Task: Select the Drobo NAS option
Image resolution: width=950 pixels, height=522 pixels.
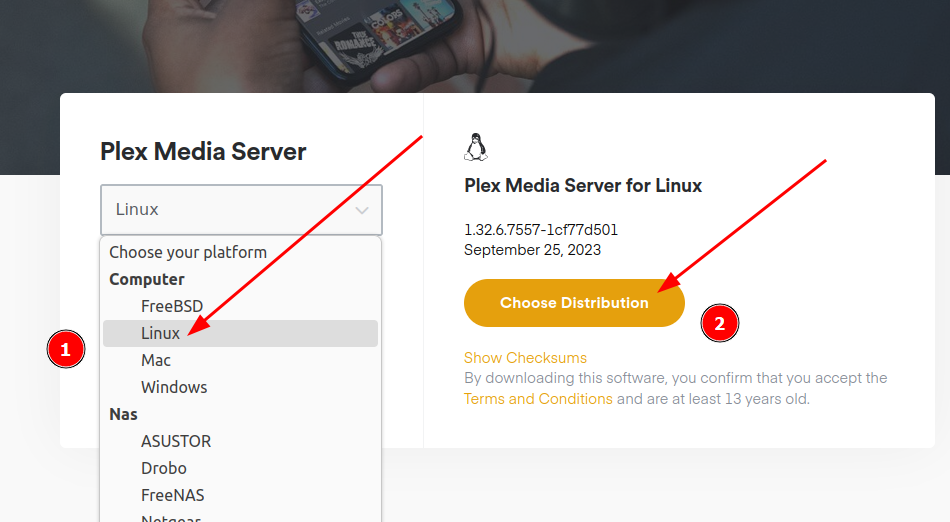Action: [x=164, y=468]
